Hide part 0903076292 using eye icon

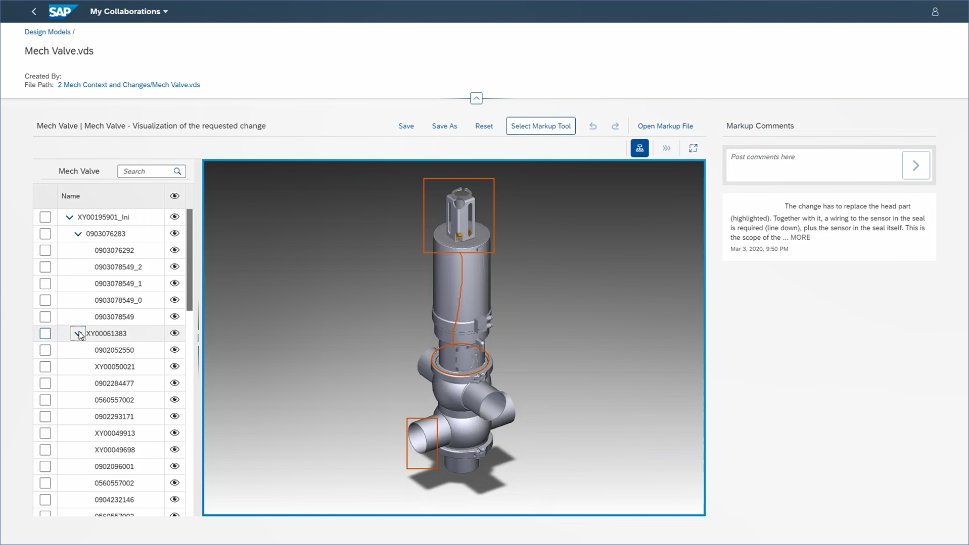174,250
